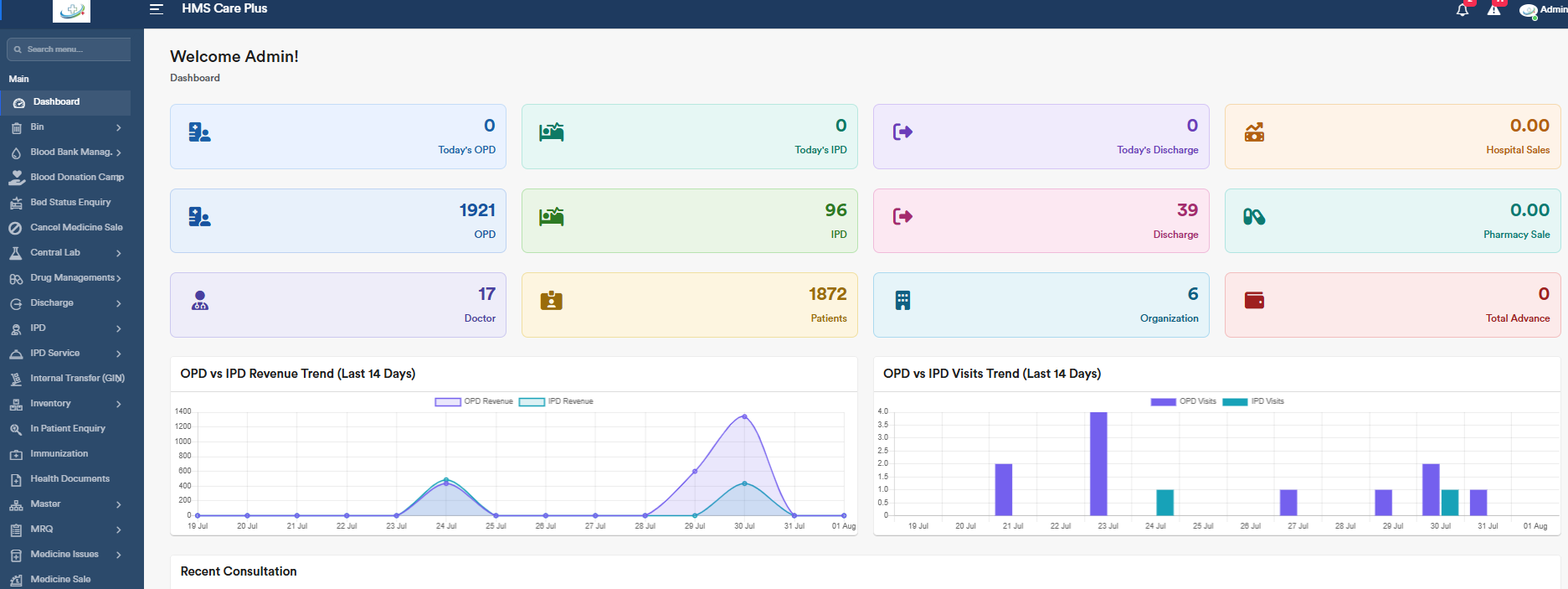Select Dashboard in the sidebar menu

tap(65, 102)
